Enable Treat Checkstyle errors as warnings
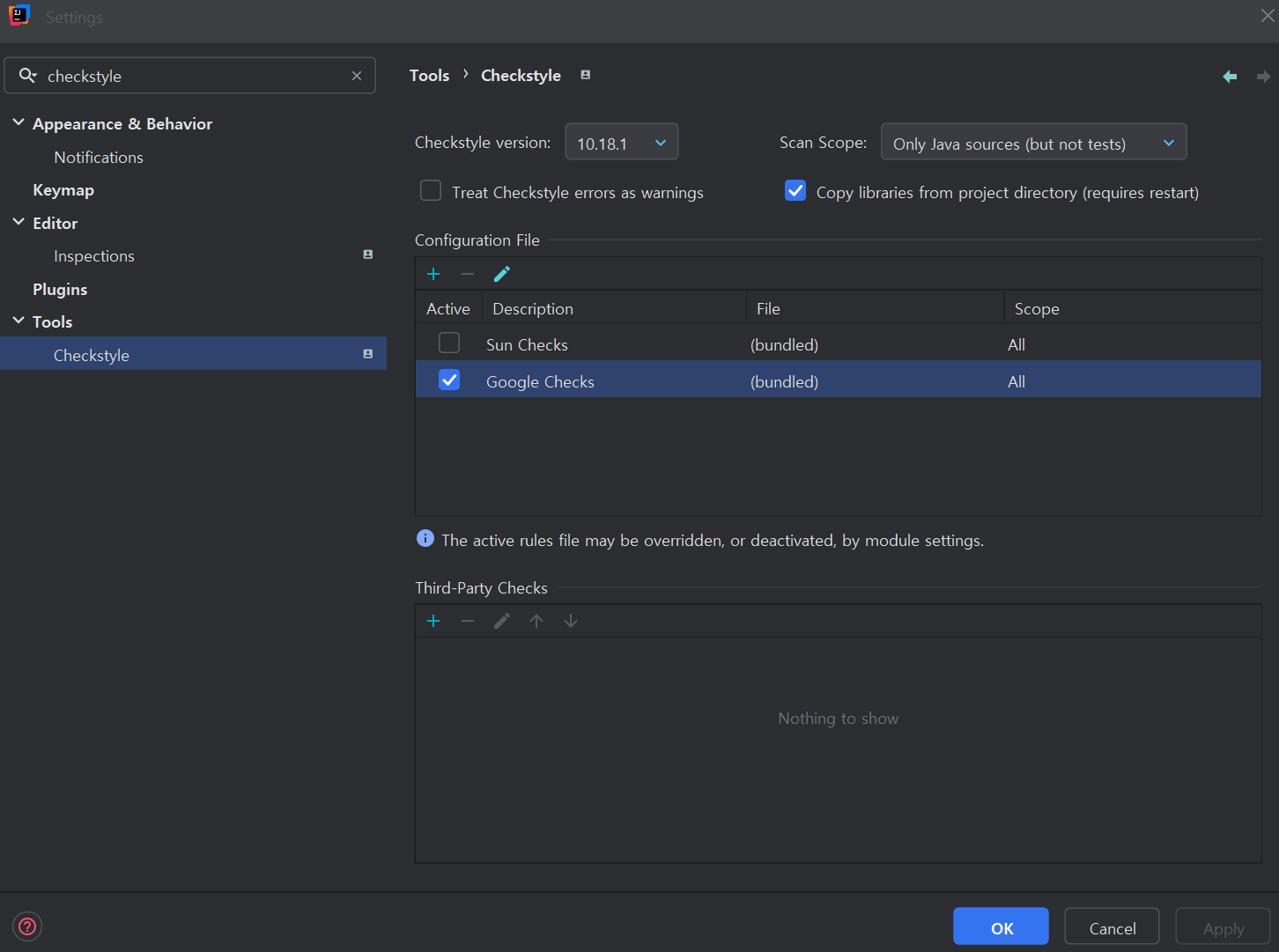 point(431,191)
